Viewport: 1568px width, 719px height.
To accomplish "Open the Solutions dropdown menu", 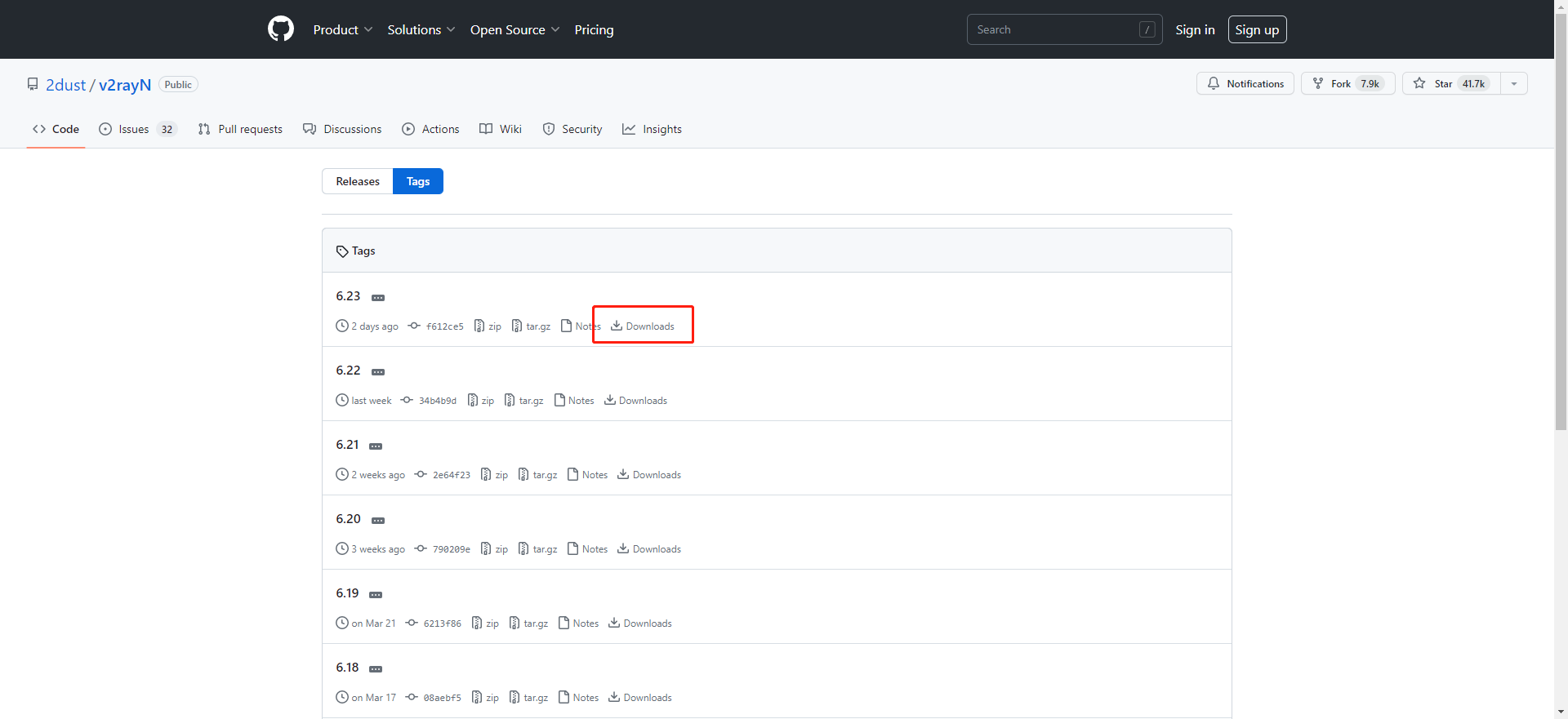I will [x=421, y=29].
